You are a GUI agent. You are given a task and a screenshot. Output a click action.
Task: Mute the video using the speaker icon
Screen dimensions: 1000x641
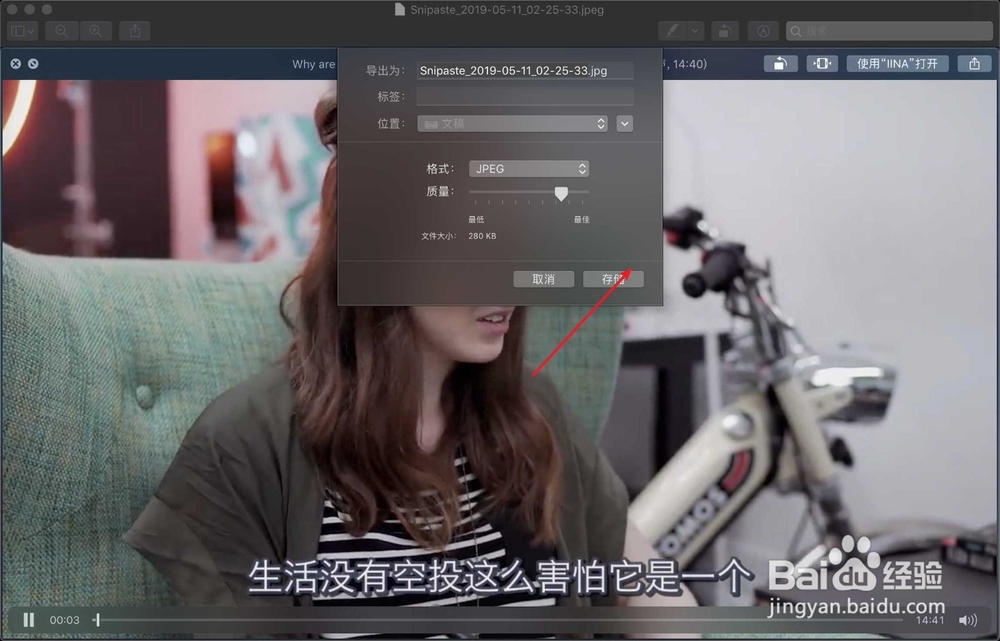967,620
